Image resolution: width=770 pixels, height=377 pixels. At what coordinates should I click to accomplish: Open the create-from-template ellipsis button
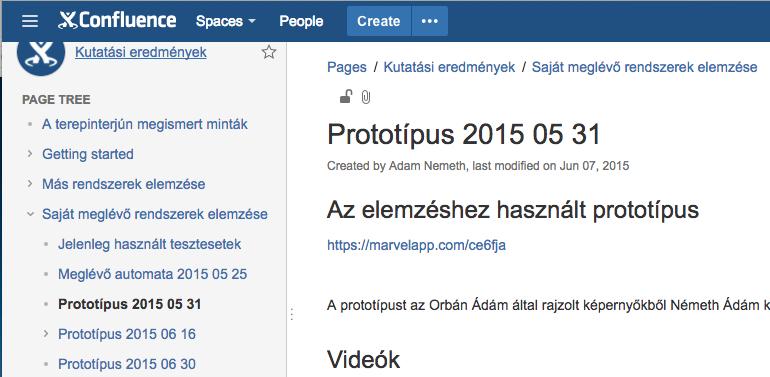(430, 21)
